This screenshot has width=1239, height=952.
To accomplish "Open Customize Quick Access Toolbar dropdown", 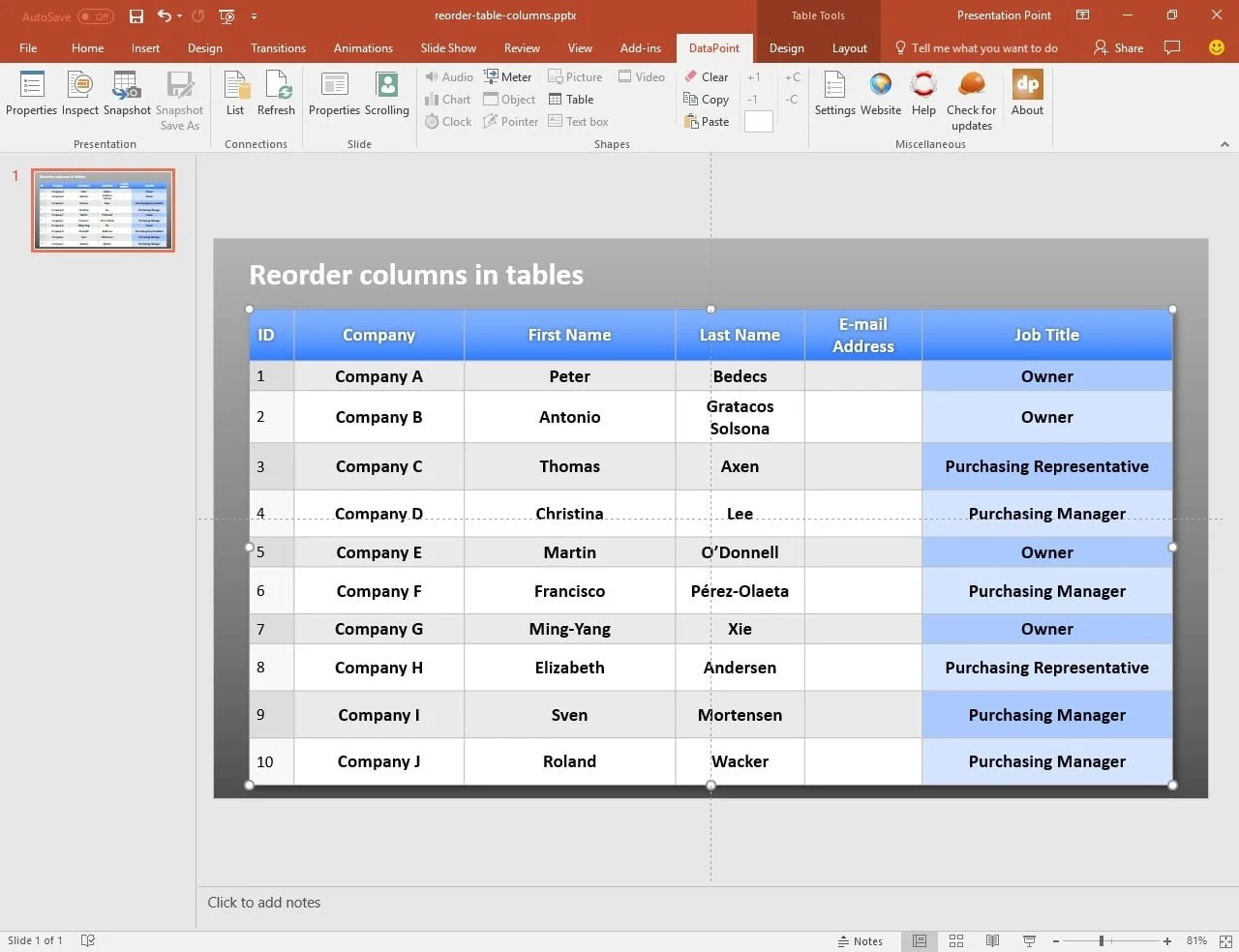I will (x=254, y=16).
